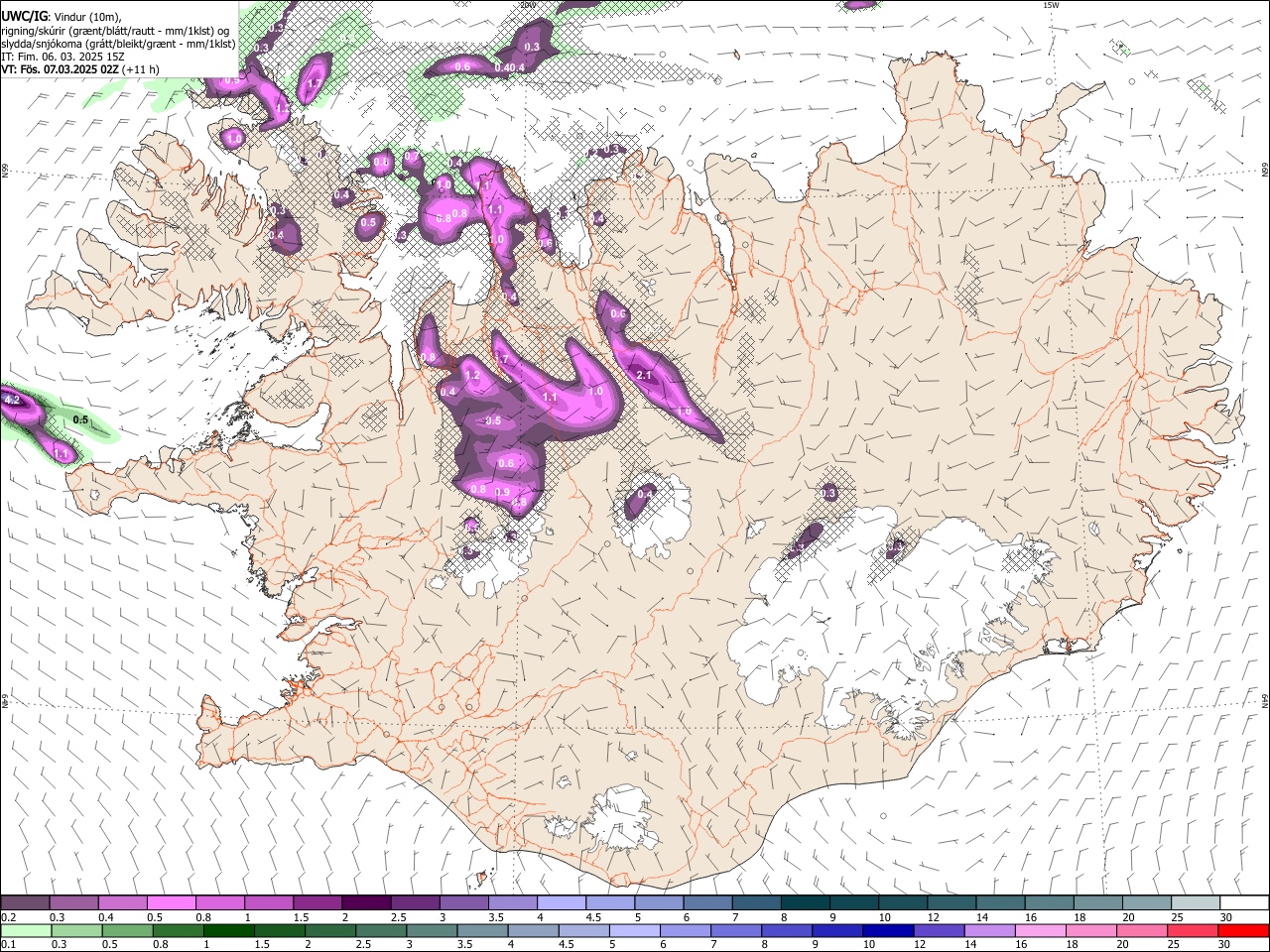Viewport: 1270px width, 952px height.
Task: Click the palest green 0.1 swatch, bottom legend row
Action: [x=25, y=930]
